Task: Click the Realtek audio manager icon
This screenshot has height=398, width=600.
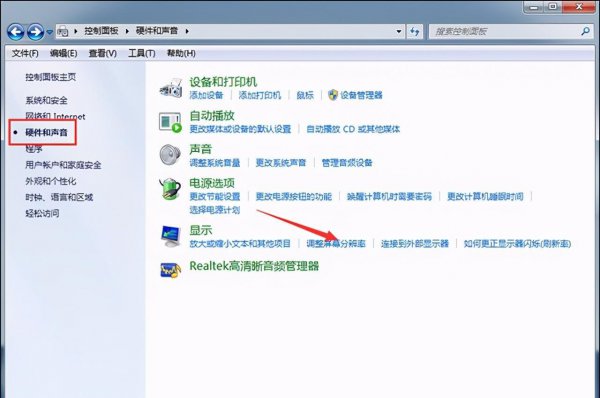Action: pos(171,269)
